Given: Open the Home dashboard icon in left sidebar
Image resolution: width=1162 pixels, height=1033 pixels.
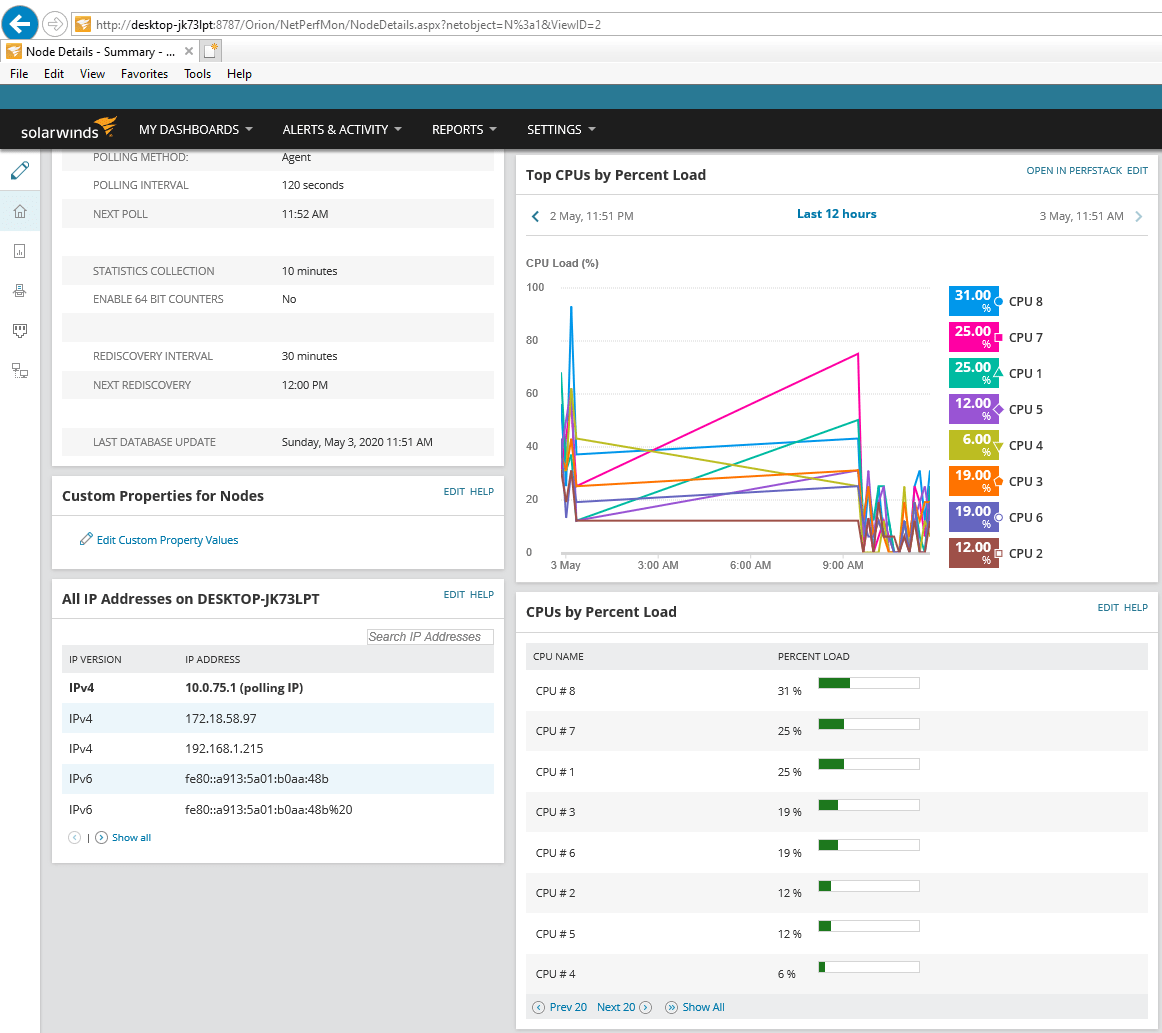Looking at the screenshot, I should (20, 210).
